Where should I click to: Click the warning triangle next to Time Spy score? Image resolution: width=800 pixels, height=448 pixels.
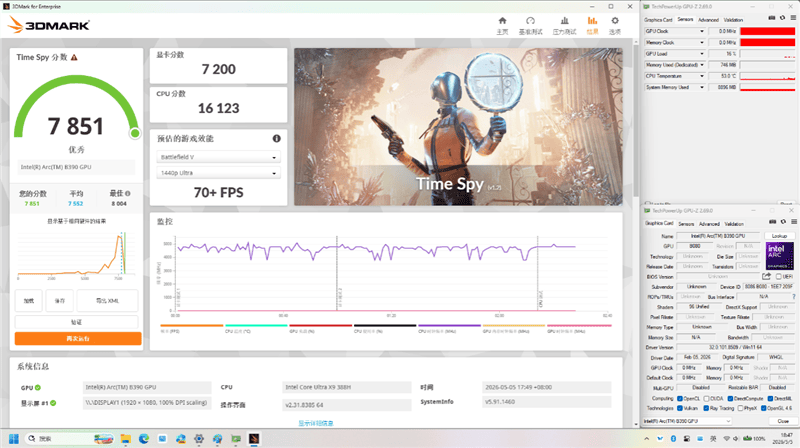click(74, 57)
